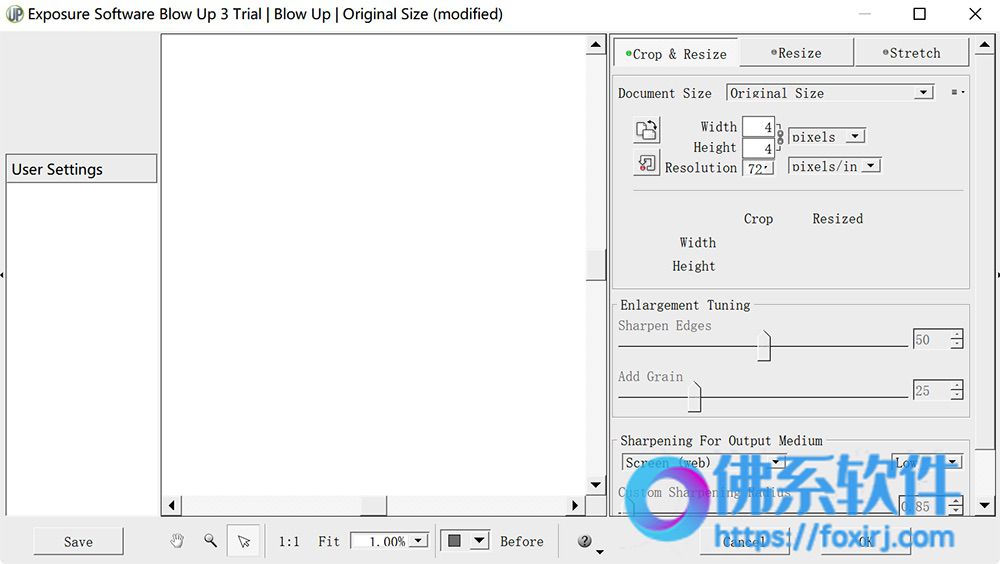The height and width of the screenshot is (564, 1000).
Task: Adjust Custom Sharpening Radius stepper
Action: tap(955, 506)
